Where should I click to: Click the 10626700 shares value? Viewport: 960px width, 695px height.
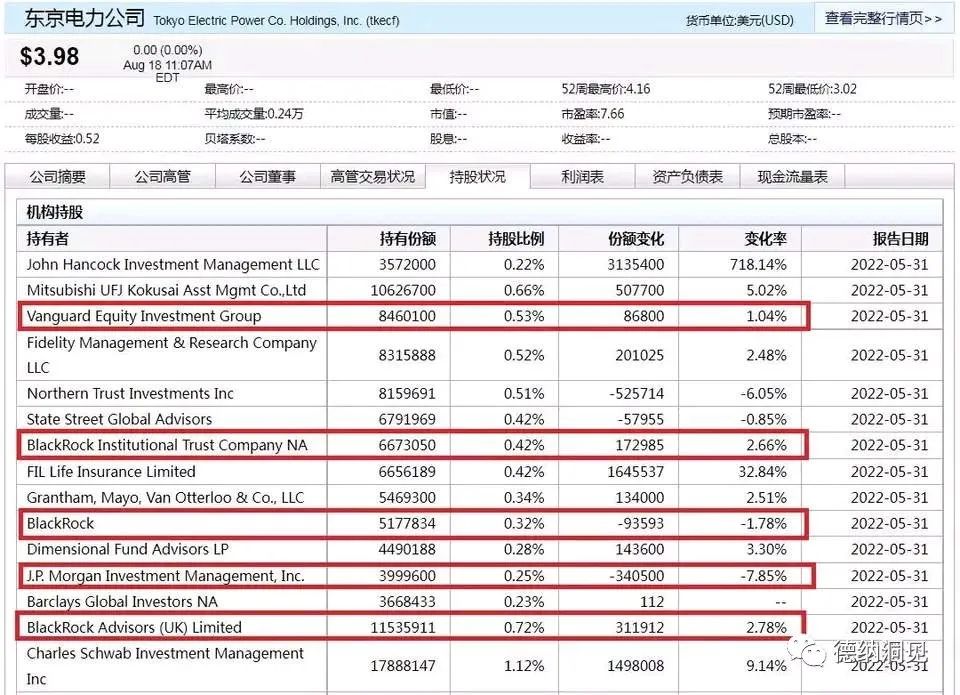point(403,290)
